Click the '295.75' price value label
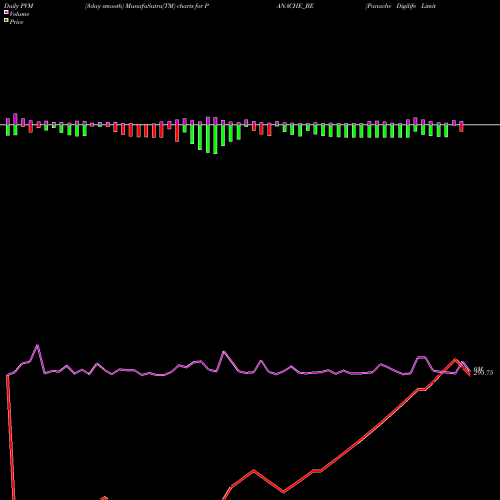This screenshot has width=500, height=500. [x=483, y=373]
